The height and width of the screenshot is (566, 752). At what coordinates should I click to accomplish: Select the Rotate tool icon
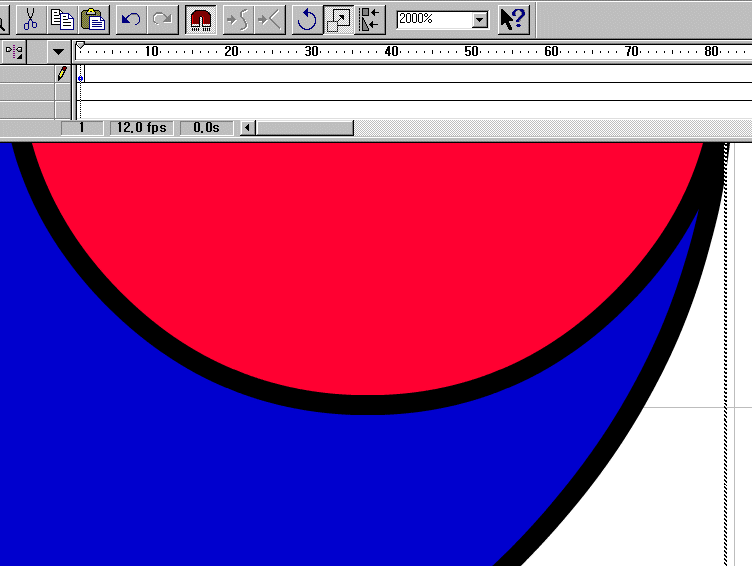click(x=307, y=20)
